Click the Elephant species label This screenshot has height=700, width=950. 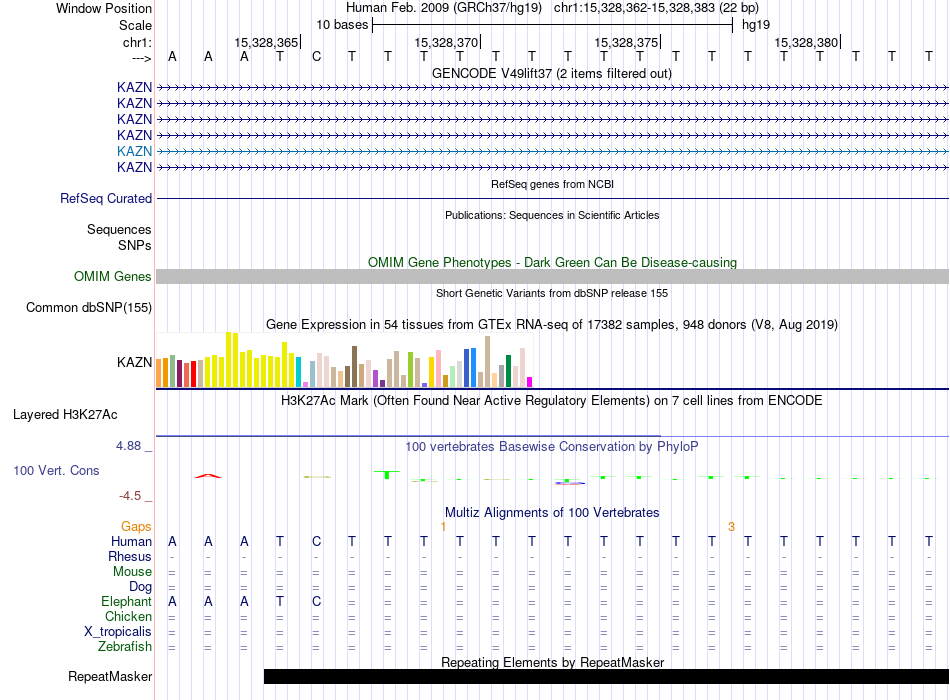(x=126, y=602)
